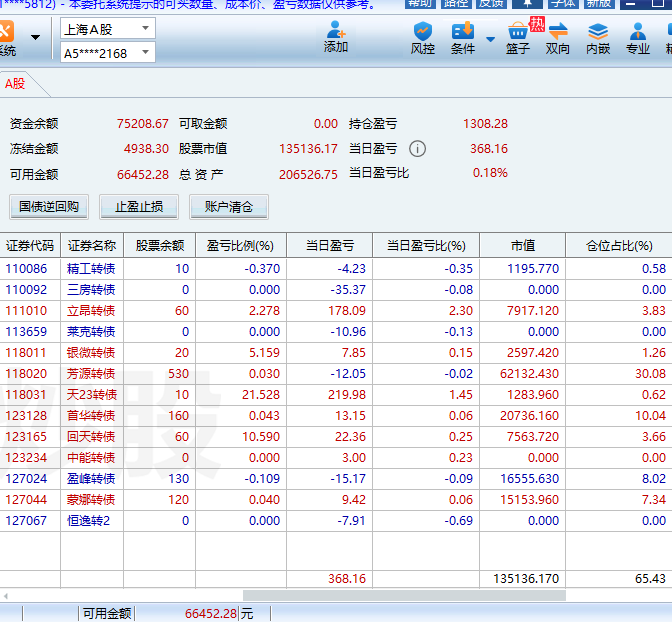This screenshot has width=672, height=622.
Task: Click the 添加 (add account) icon
Action: click(336, 38)
